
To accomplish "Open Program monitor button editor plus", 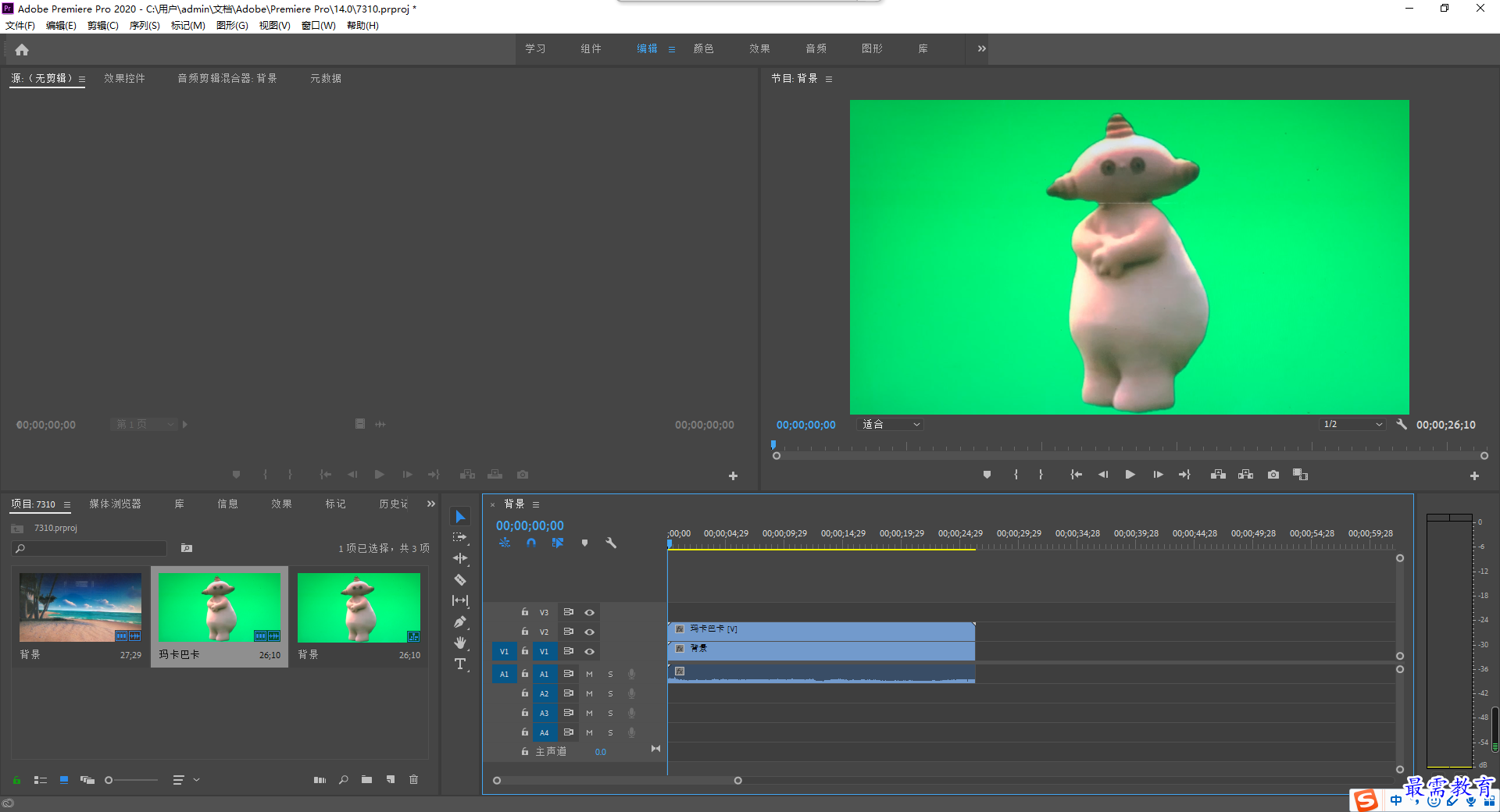I will pos(1474,475).
